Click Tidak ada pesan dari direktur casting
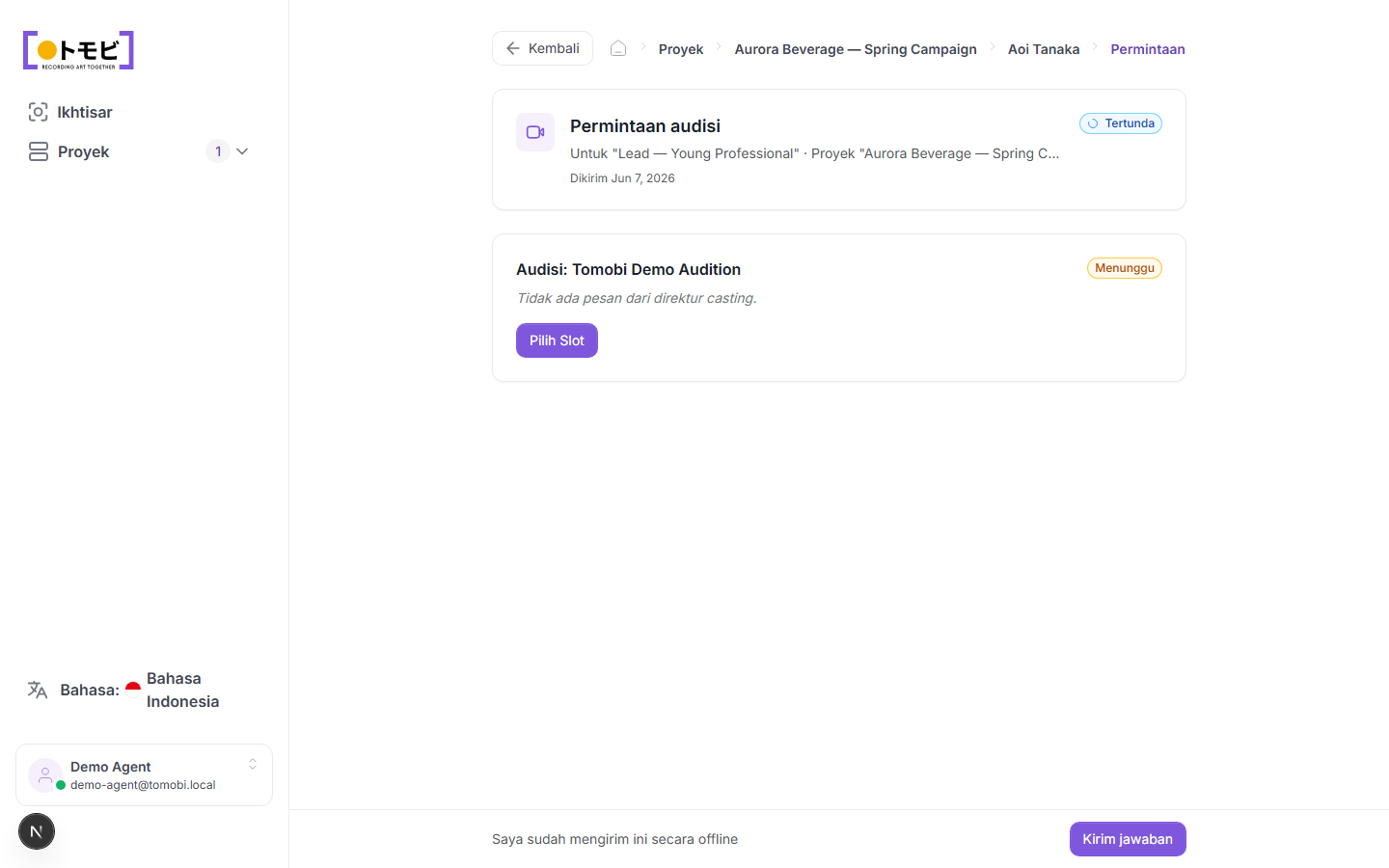Screen dimensions: 1389x868 637,298
